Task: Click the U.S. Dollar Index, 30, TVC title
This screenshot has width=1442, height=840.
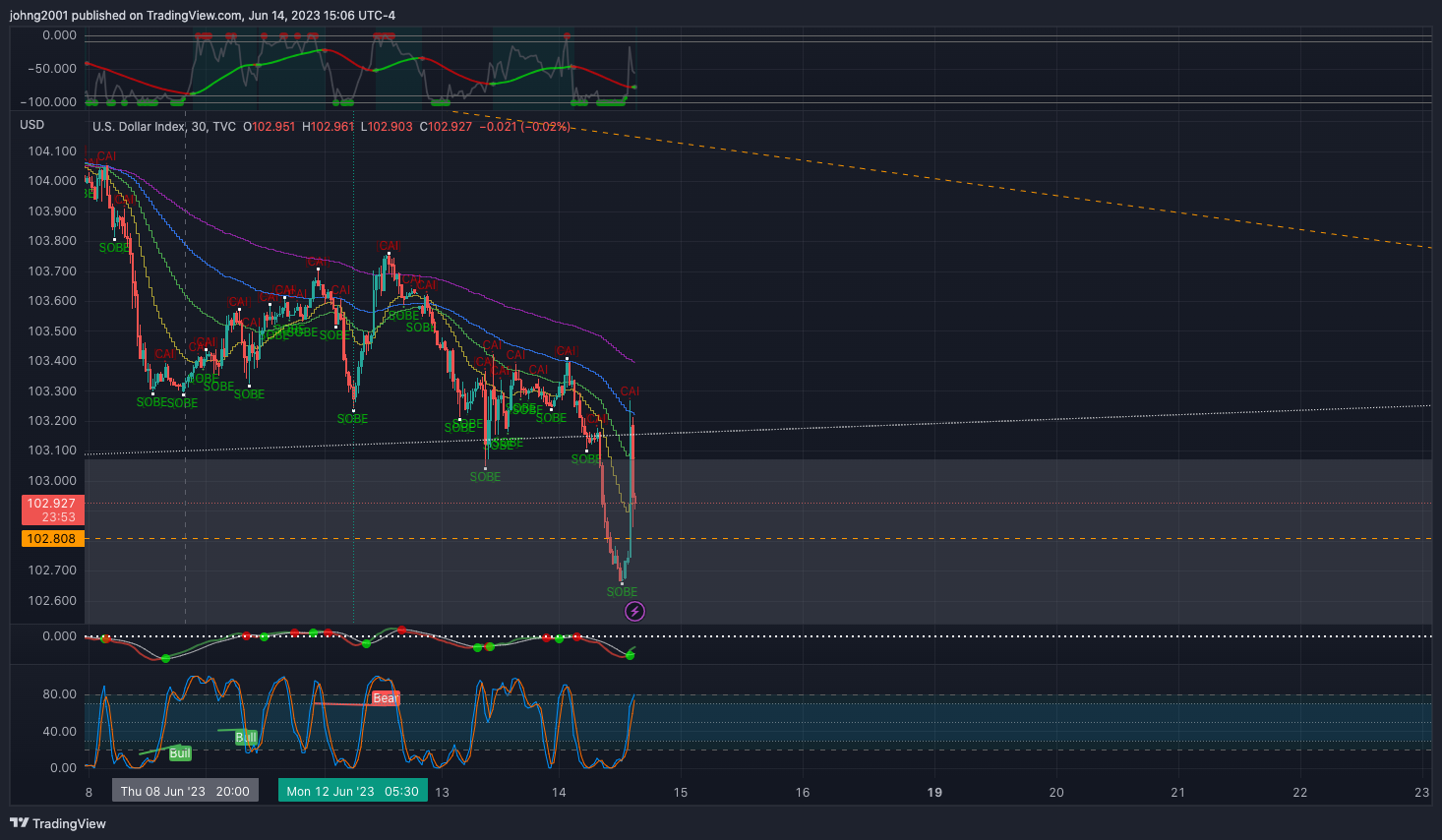Action: click(164, 127)
